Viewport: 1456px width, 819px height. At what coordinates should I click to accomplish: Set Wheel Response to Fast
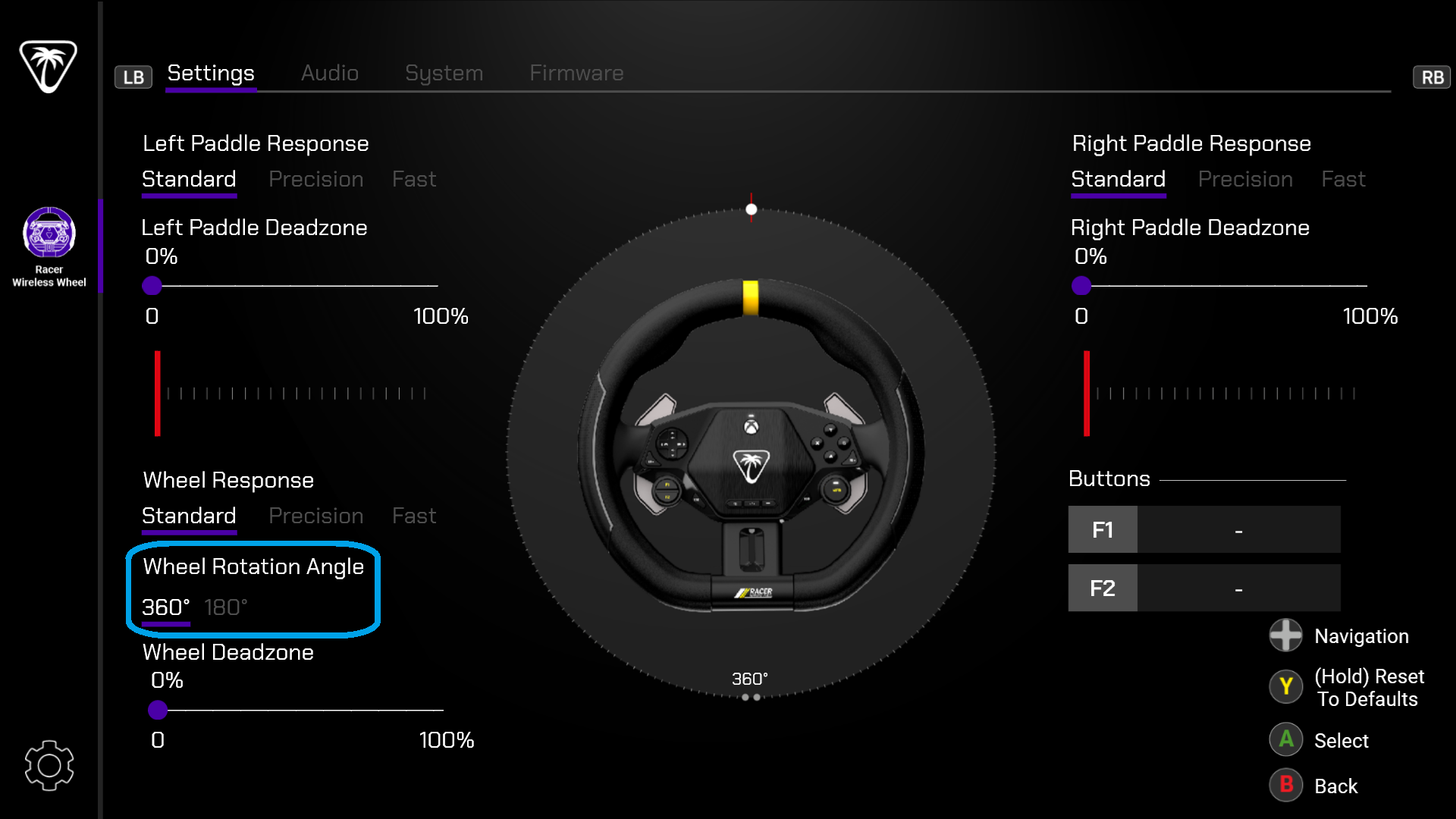pyautogui.click(x=414, y=516)
